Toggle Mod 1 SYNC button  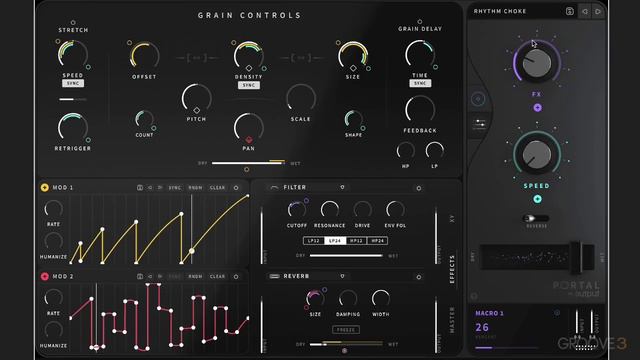point(175,188)
